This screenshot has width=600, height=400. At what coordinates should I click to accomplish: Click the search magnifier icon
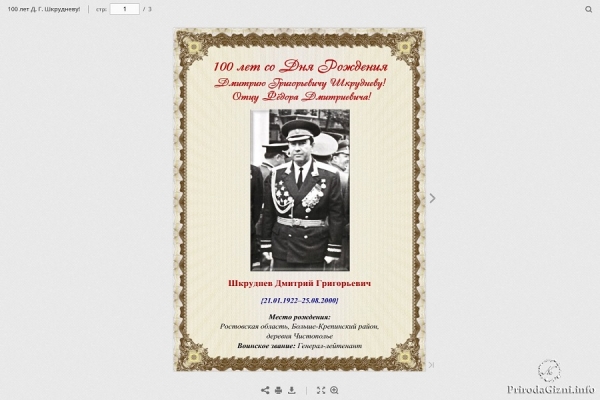pos(588,9)
